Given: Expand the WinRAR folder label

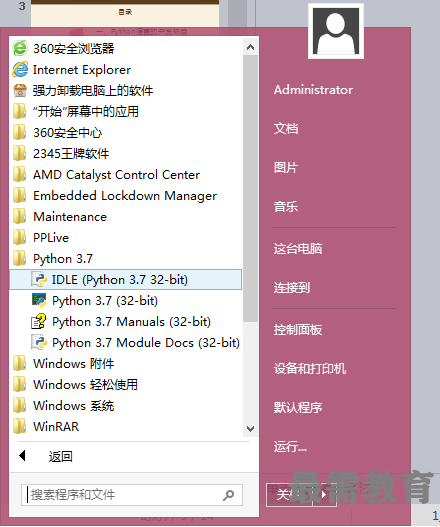Looking at the screenshot, I should point(56,427).
